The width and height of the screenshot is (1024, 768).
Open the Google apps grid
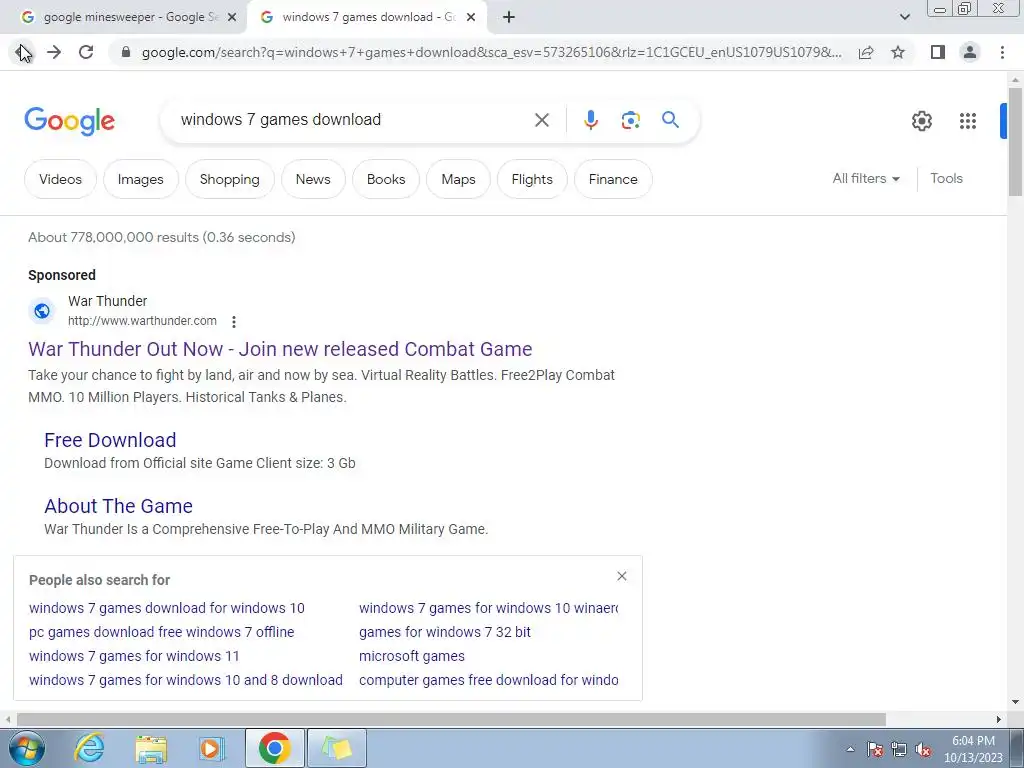(x=968, y=121)
